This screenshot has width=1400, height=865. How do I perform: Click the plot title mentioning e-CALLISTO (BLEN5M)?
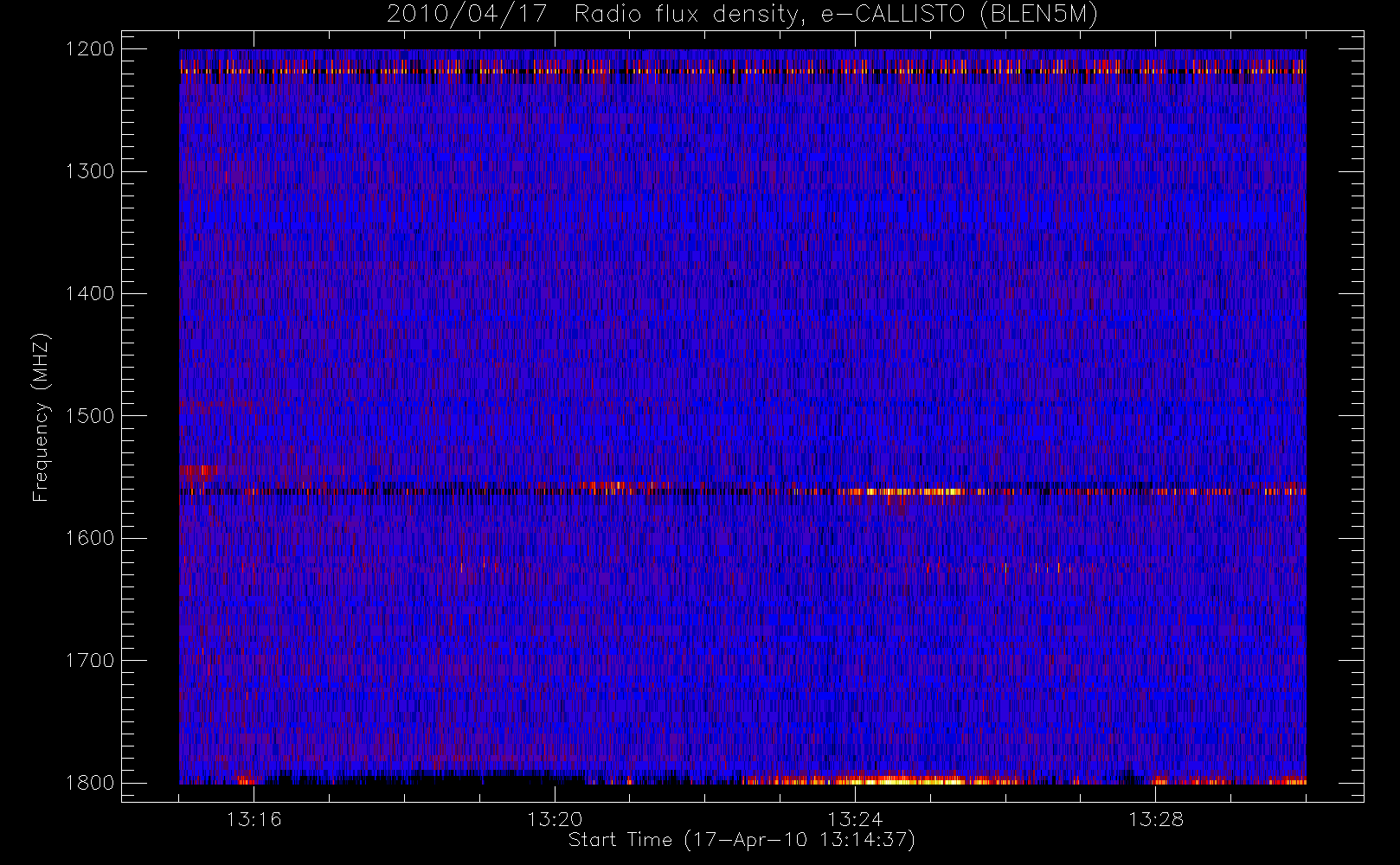click(742, 15)
